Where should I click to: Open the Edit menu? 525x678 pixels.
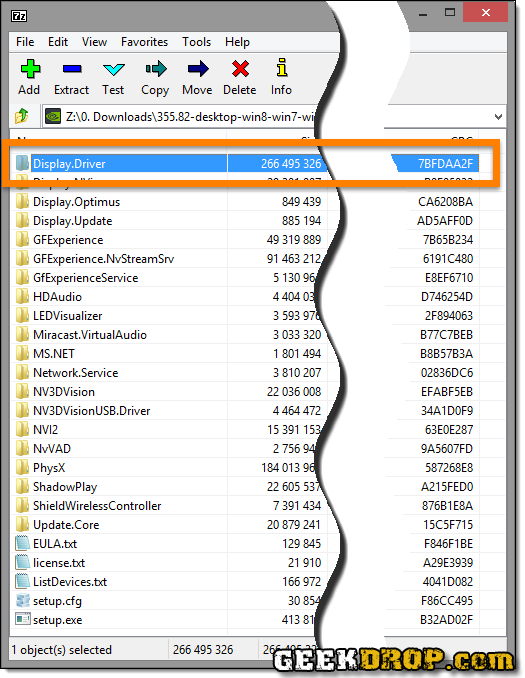(58, 42)
